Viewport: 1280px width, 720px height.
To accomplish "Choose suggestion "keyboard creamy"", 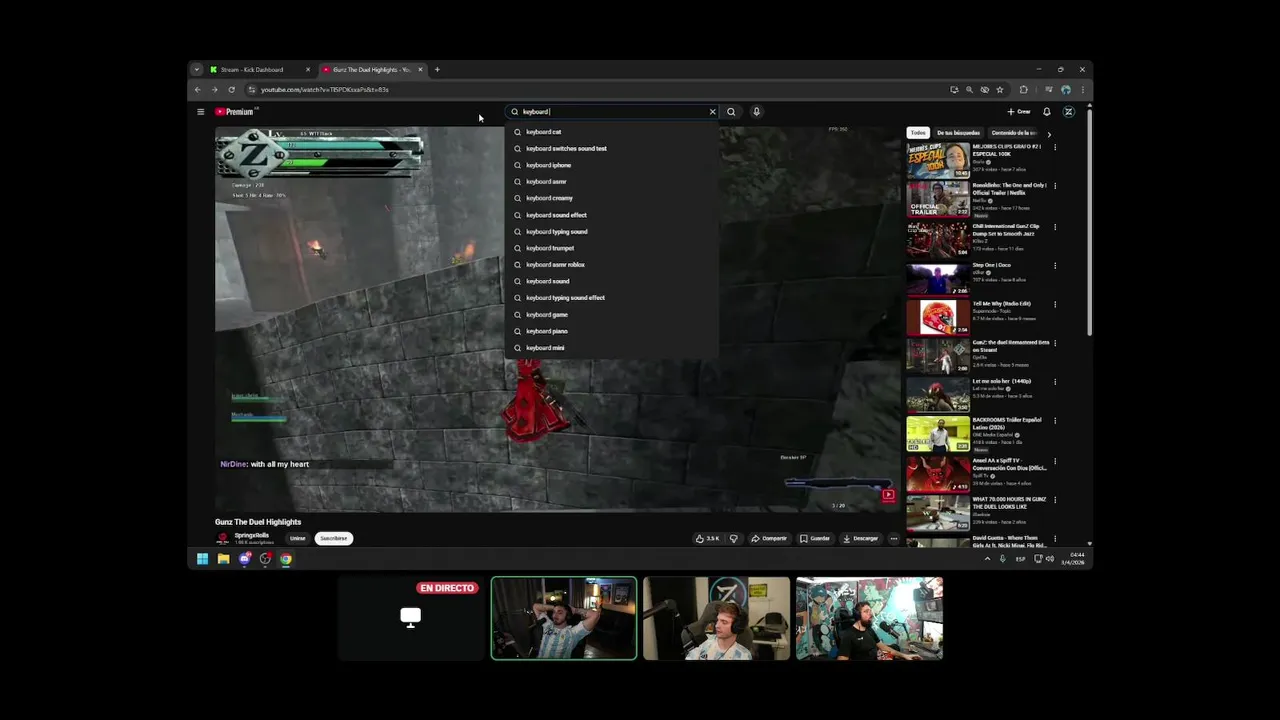I will (x=612, y=198).
